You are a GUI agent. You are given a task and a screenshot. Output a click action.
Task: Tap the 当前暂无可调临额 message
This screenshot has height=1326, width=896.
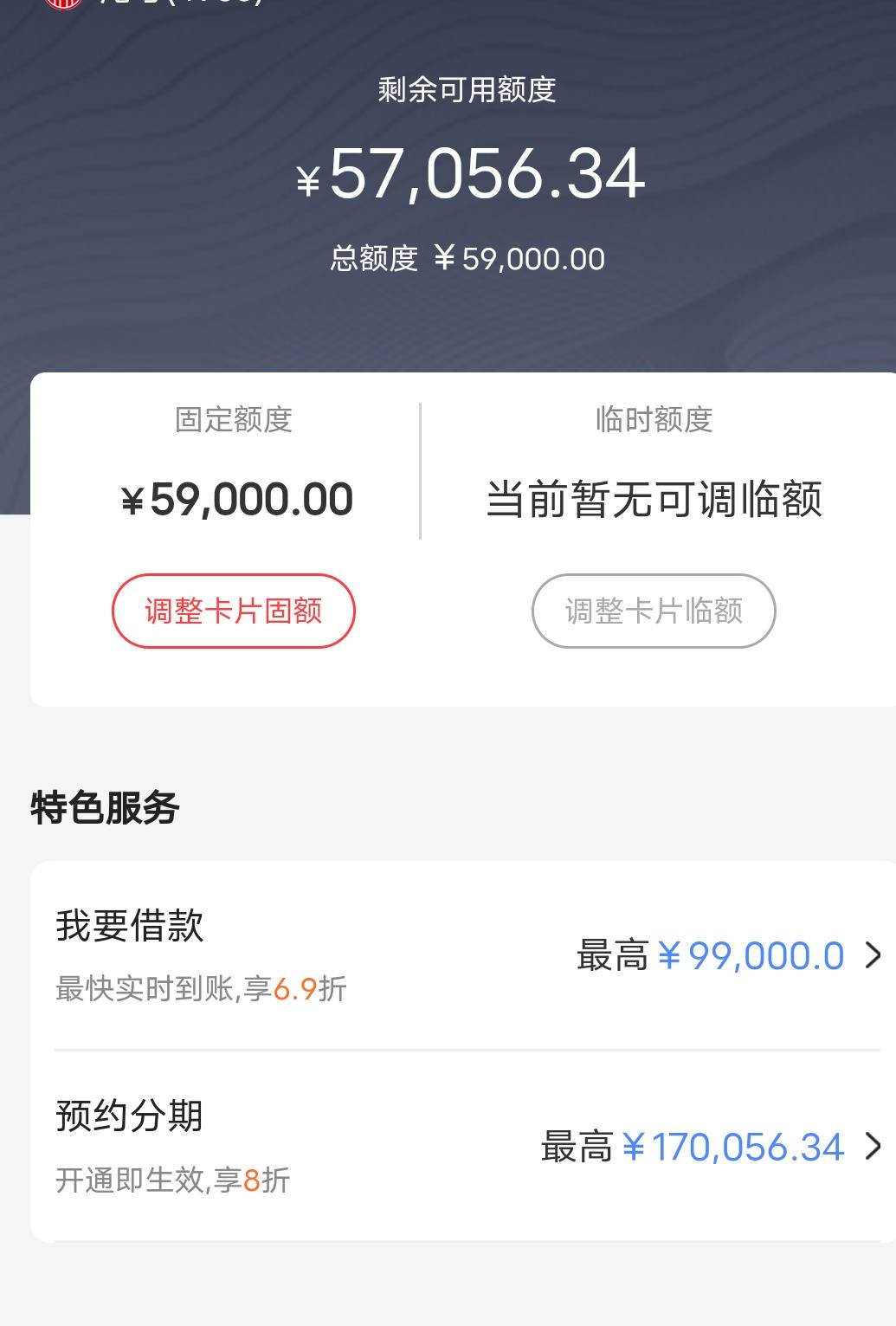tap(654, 500)
